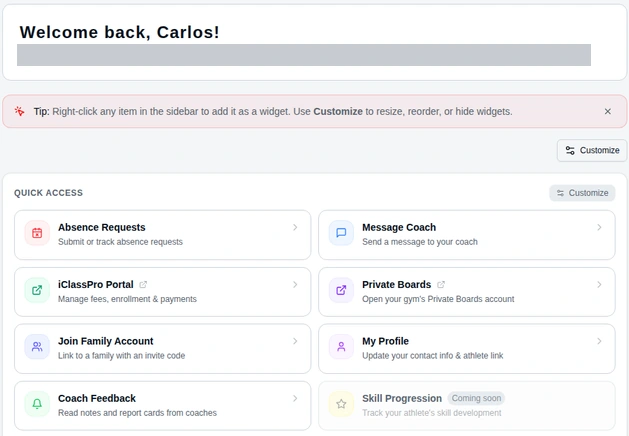Click the Skill Progression title
The height and width of the screenshot is (436, 629).
tap(402, 398)
